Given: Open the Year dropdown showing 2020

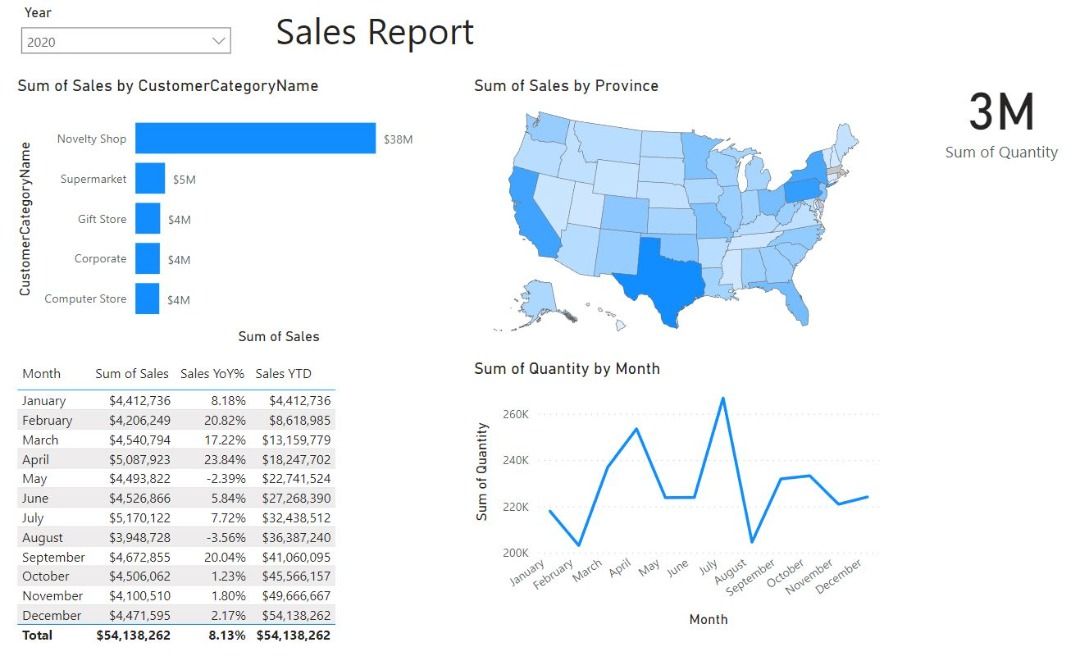Looking at the screenshot, I should point(125,41).
